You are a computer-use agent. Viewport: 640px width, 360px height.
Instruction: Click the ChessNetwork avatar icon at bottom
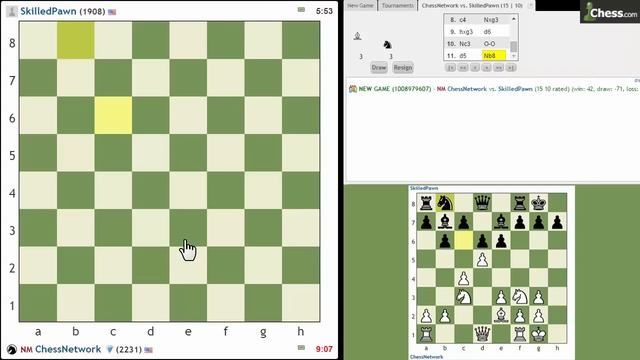pyautogui.click(x=12, y=349)
